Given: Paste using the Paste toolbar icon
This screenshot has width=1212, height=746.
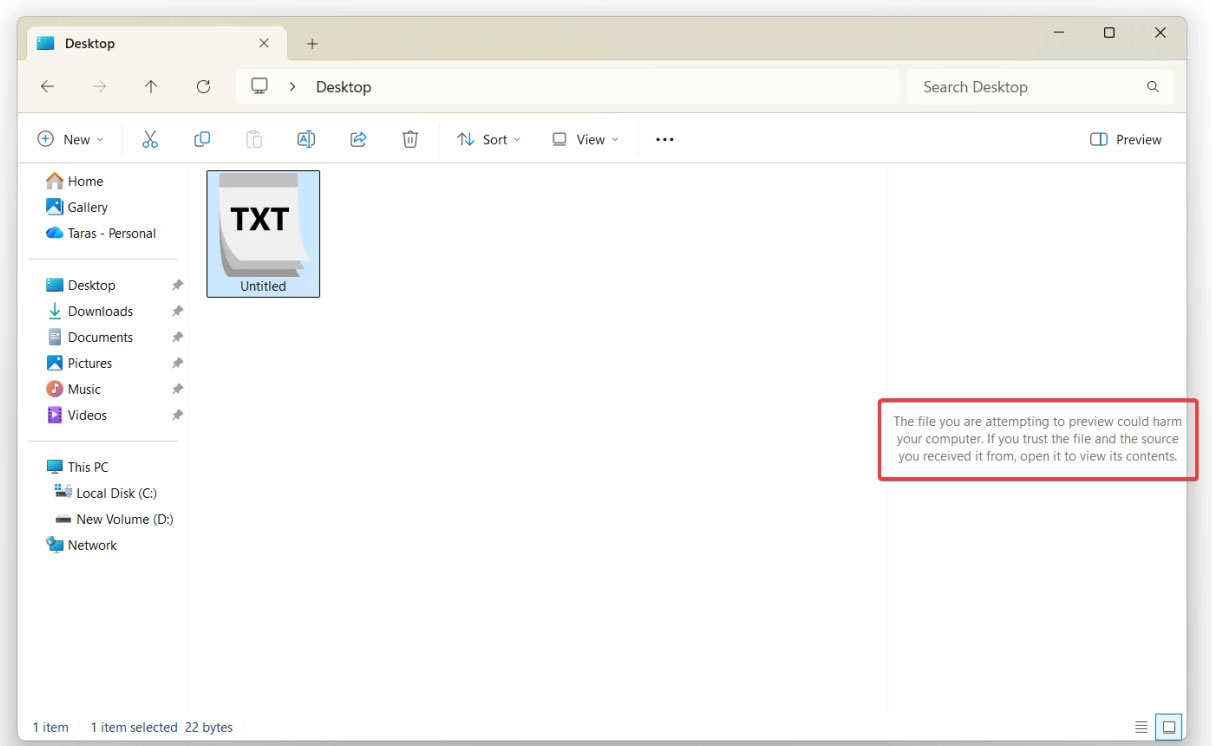Looking at the screenshot, I should tap(254, 139).
